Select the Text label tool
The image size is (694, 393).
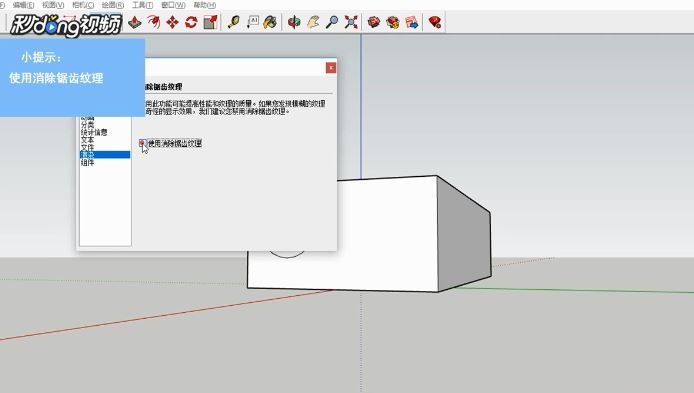click(x=252, y=22)
